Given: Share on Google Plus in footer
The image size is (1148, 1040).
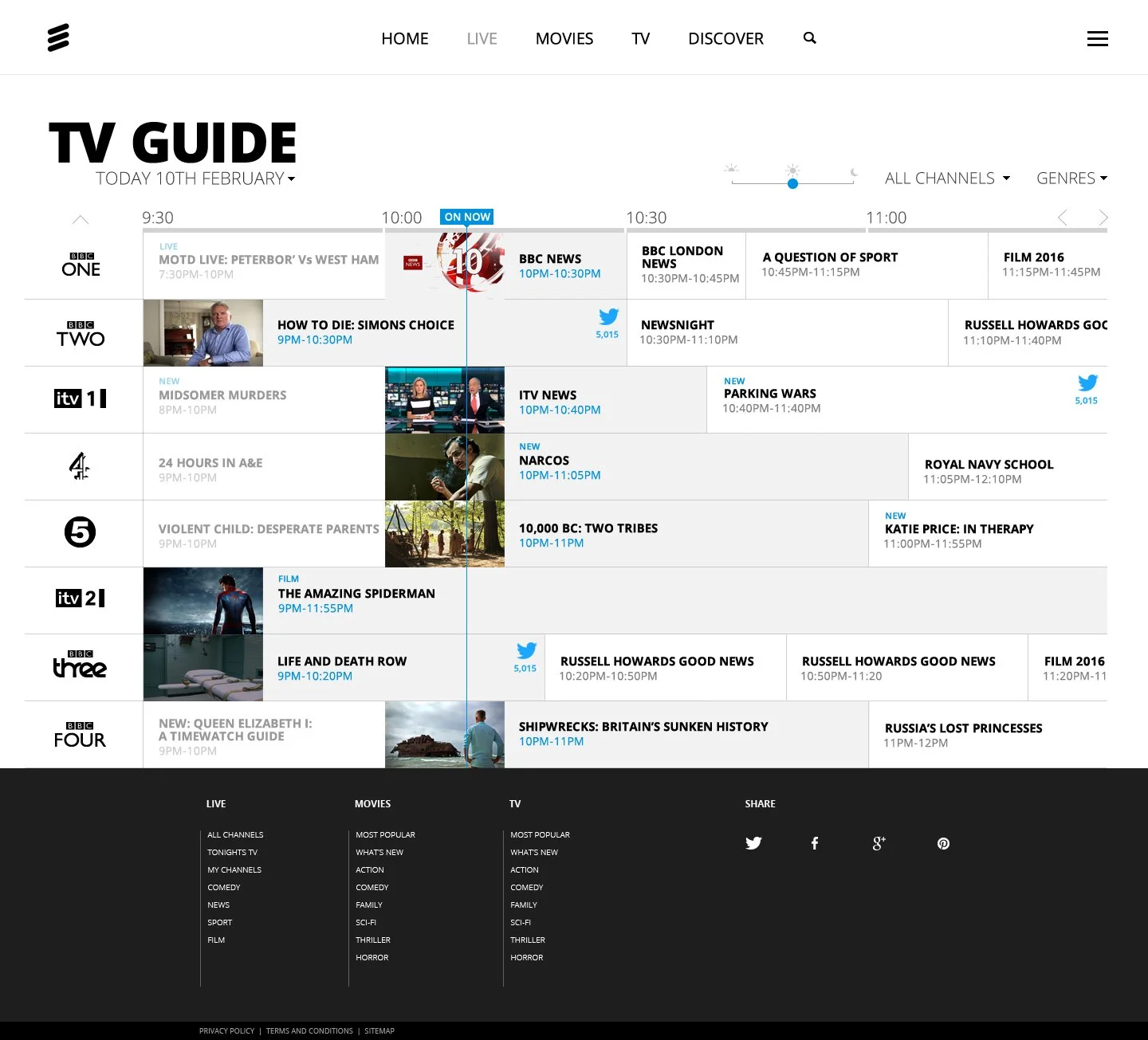Looking at the screenshot, I should point(879,843).
